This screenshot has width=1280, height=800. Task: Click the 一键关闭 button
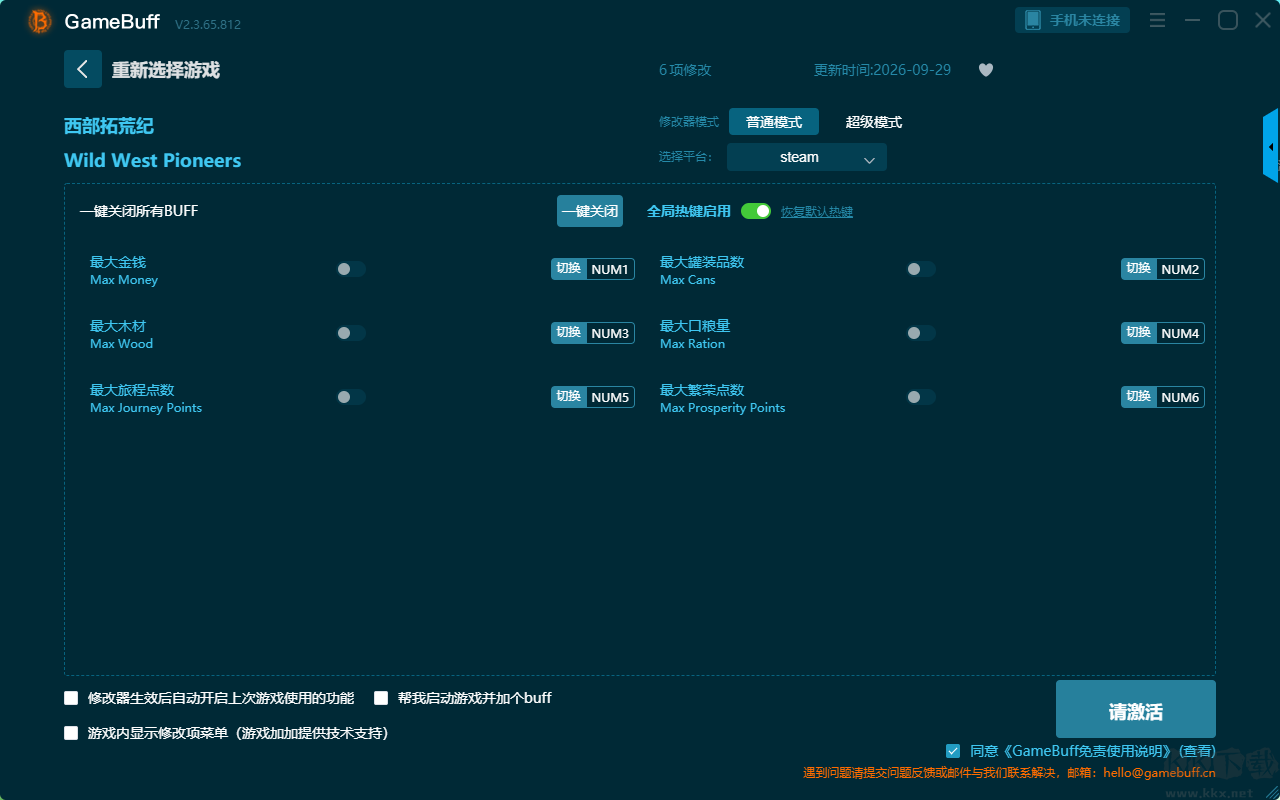click(x=590, y=211)
